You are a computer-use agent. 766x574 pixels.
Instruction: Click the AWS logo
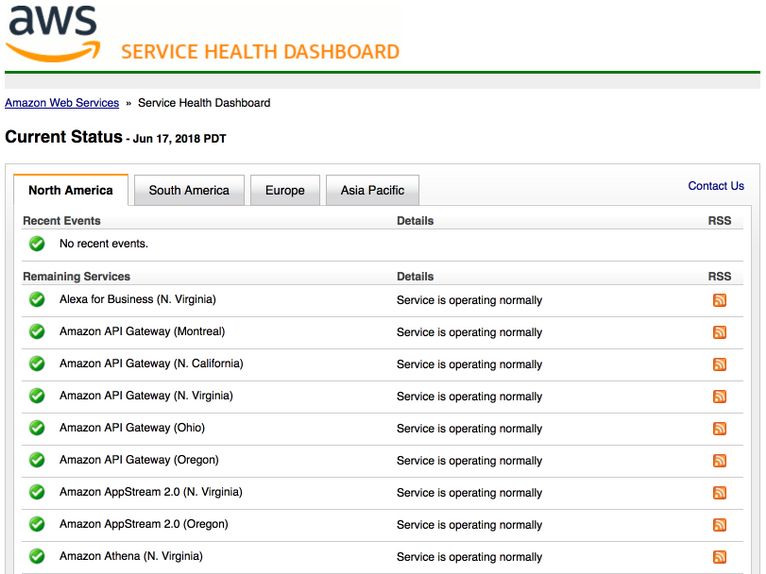pyautogui.click(x=53, y=32)
